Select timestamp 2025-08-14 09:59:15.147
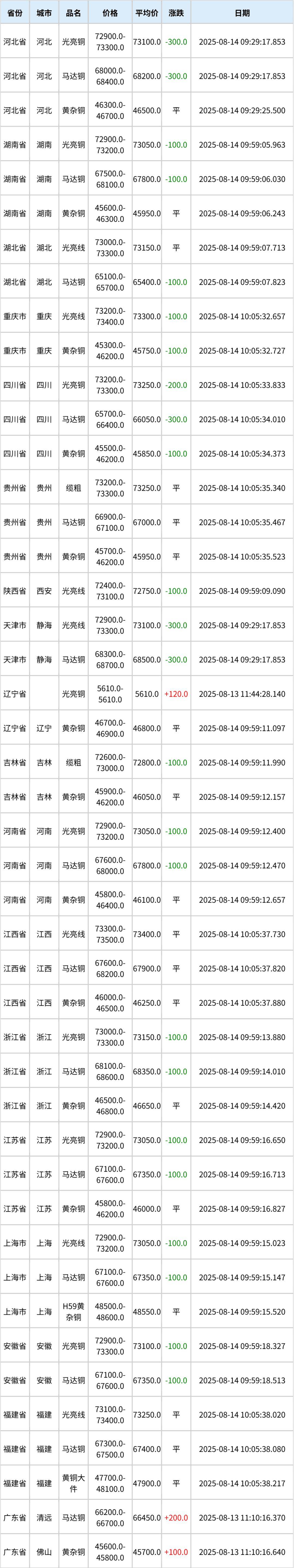Screen dimensions: 294x1568 tap(242, 1277)
